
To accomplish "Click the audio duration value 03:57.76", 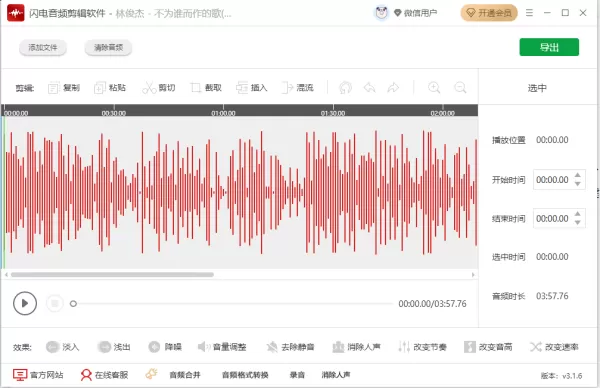I will point(552,296).
